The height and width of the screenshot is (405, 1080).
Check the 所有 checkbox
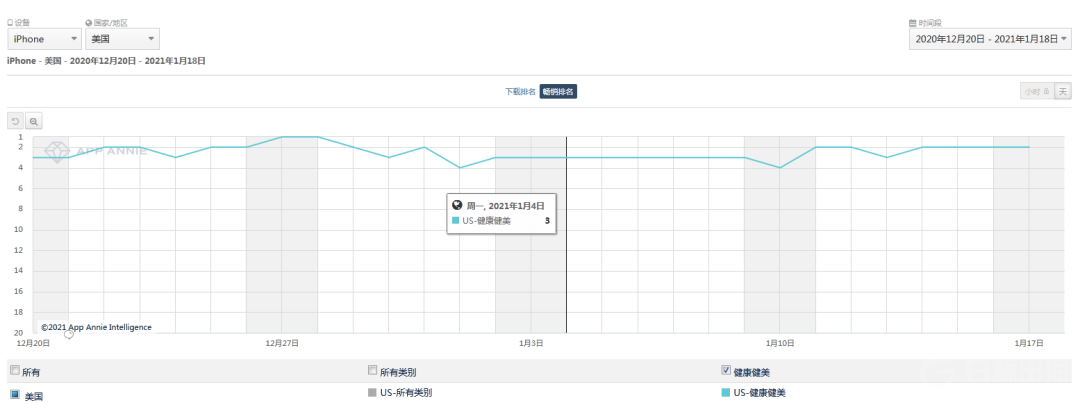click(15, 371)
